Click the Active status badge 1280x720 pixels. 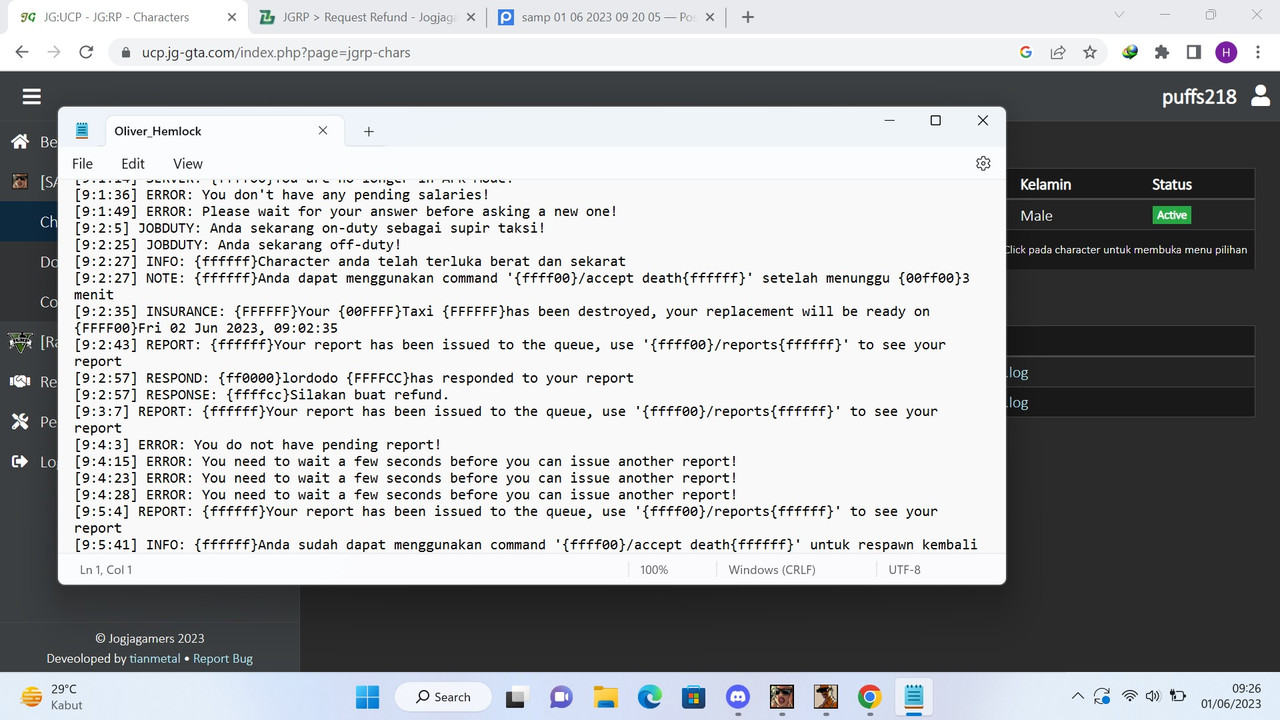(x=1172, y=215)
